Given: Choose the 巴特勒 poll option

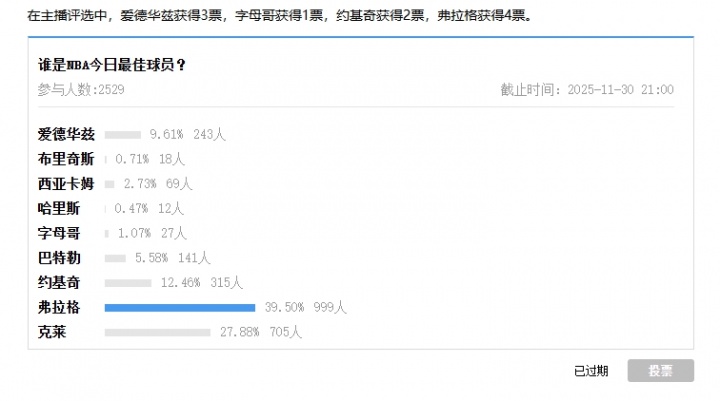Looking at the screenshot, I should point(59,258).
